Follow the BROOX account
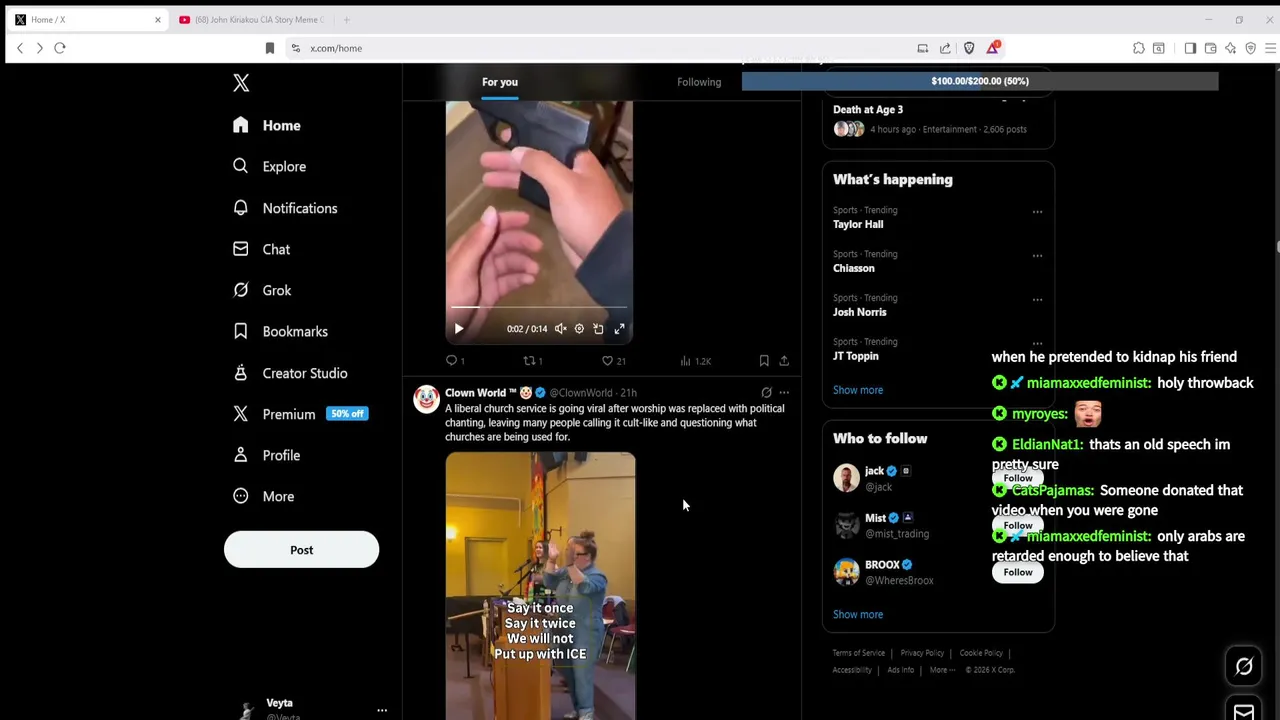Viewport: 1280px width, 720px height. coord(1018,572)
